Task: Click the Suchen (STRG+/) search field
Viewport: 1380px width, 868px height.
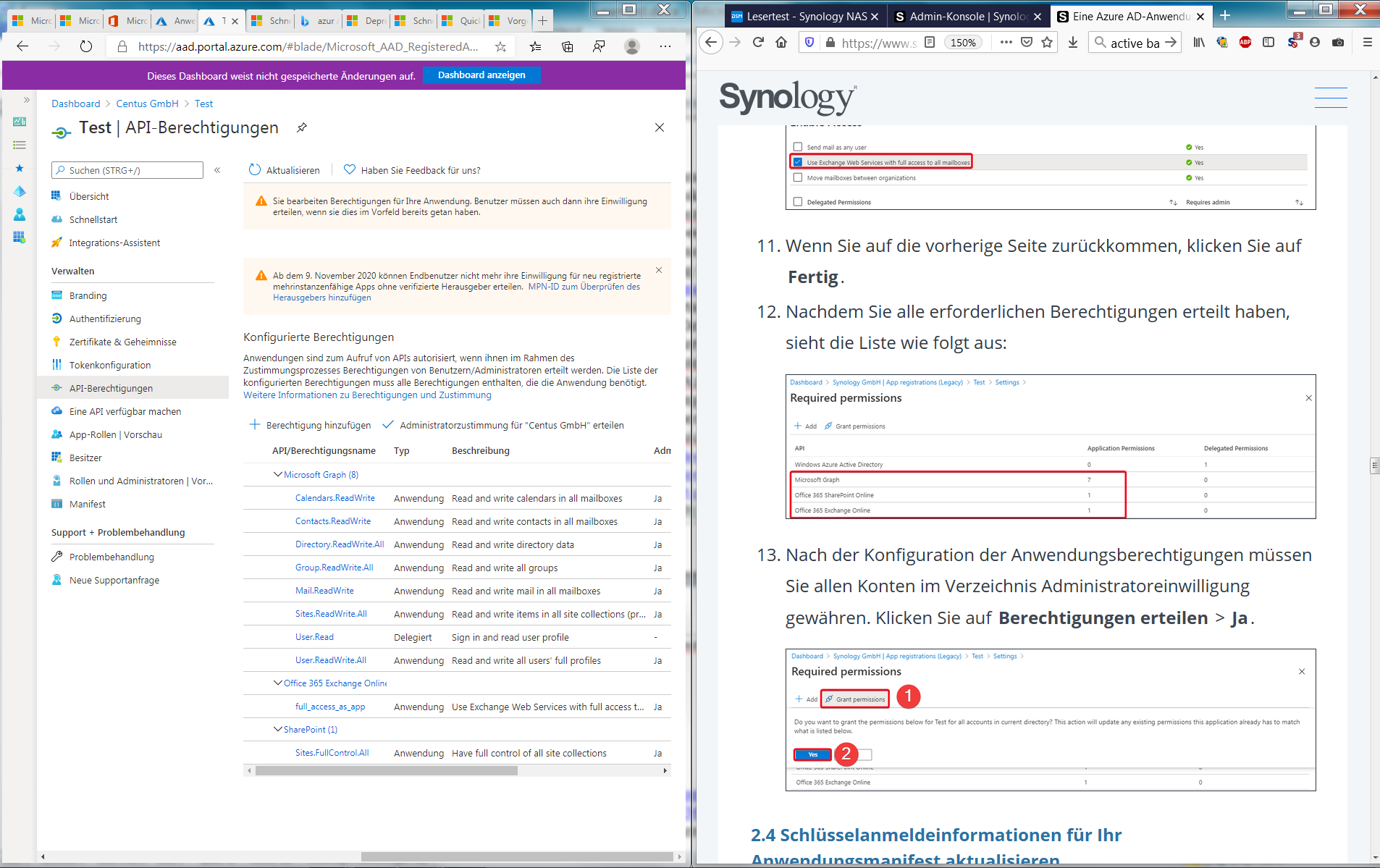Action: click(127, 170)
